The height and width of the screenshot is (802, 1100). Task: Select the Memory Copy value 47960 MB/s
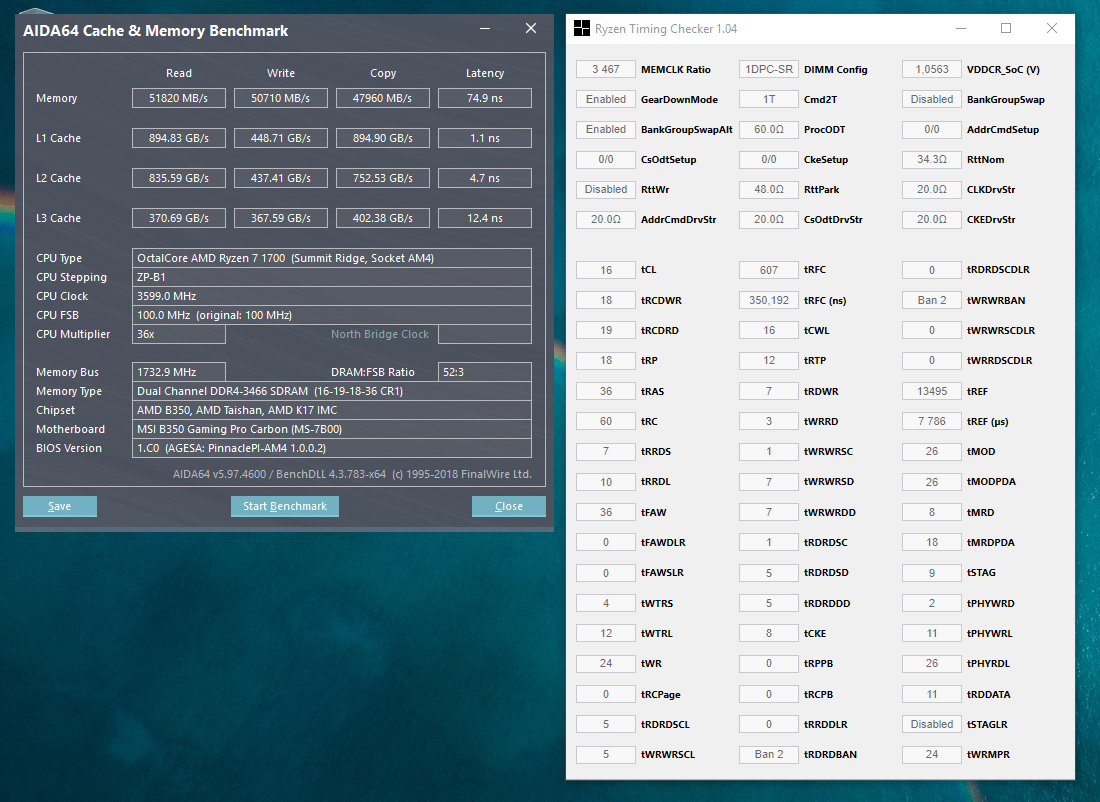click(382, 98)
